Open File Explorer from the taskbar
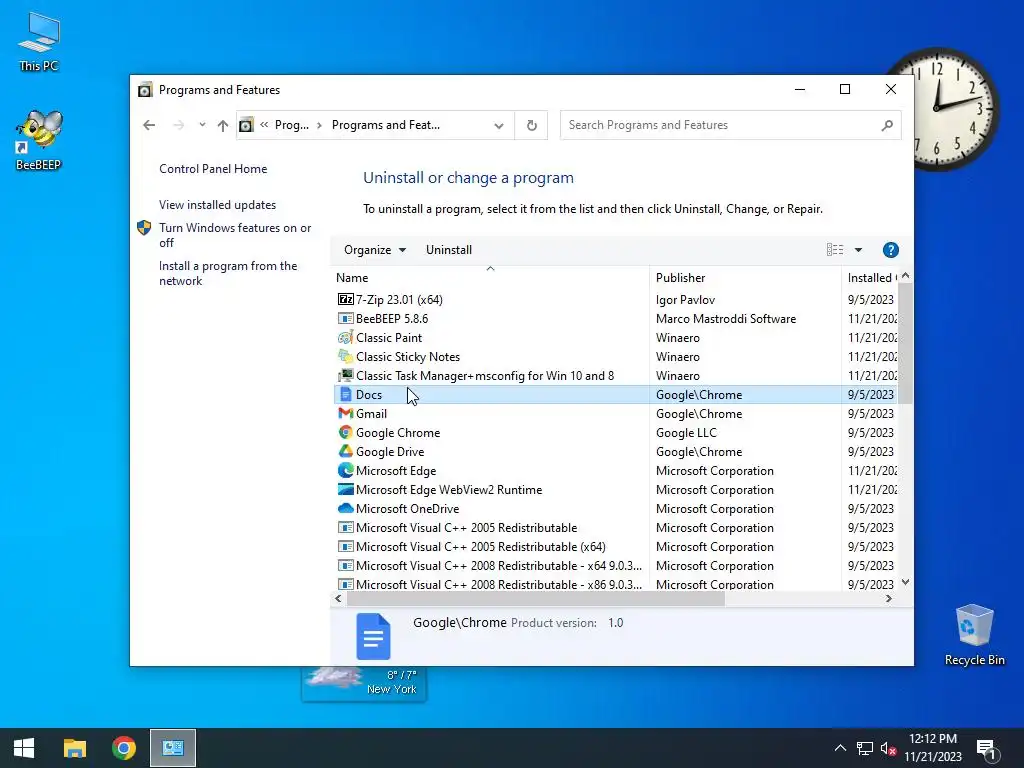 [74, 748]
